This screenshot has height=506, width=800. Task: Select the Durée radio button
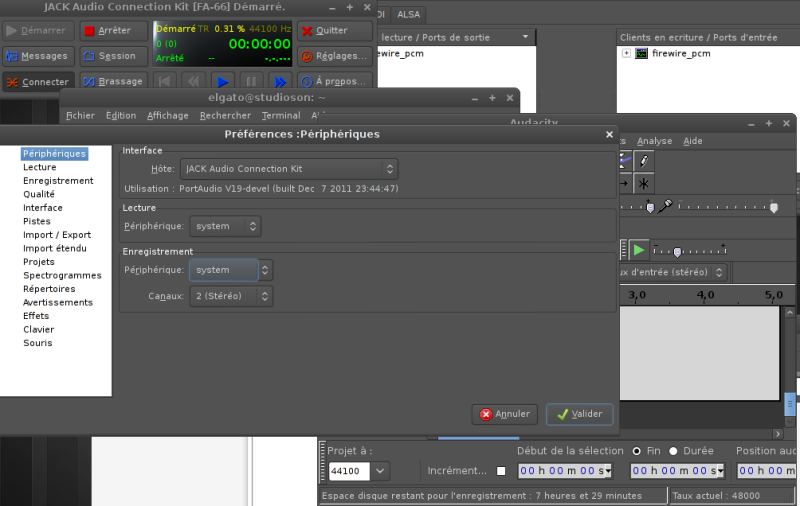673,451
